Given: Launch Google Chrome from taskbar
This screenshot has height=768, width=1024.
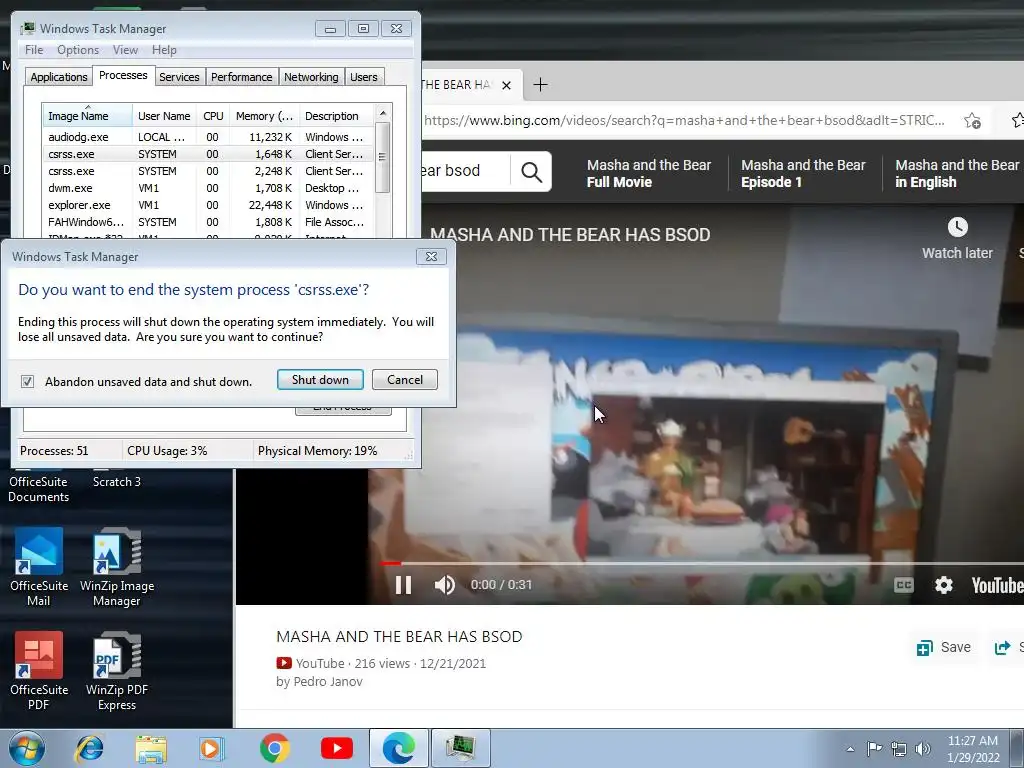Looking at the screenshot, I should pyautogui.click(x=274, y=748).
